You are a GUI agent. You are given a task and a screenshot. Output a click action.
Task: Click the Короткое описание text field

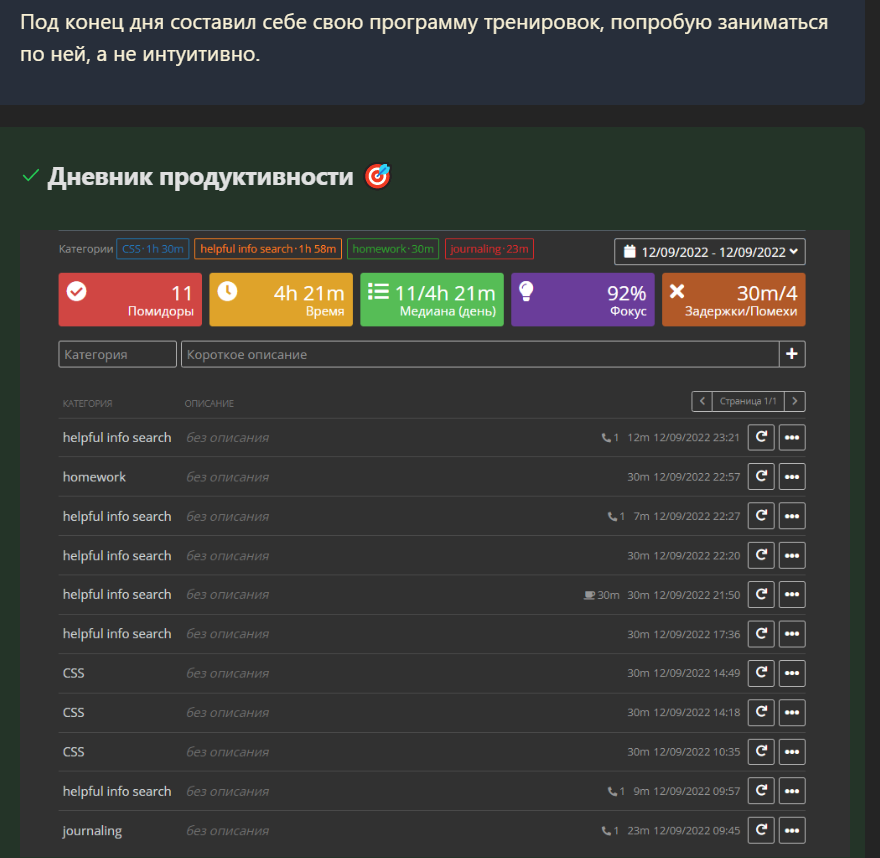480,354
